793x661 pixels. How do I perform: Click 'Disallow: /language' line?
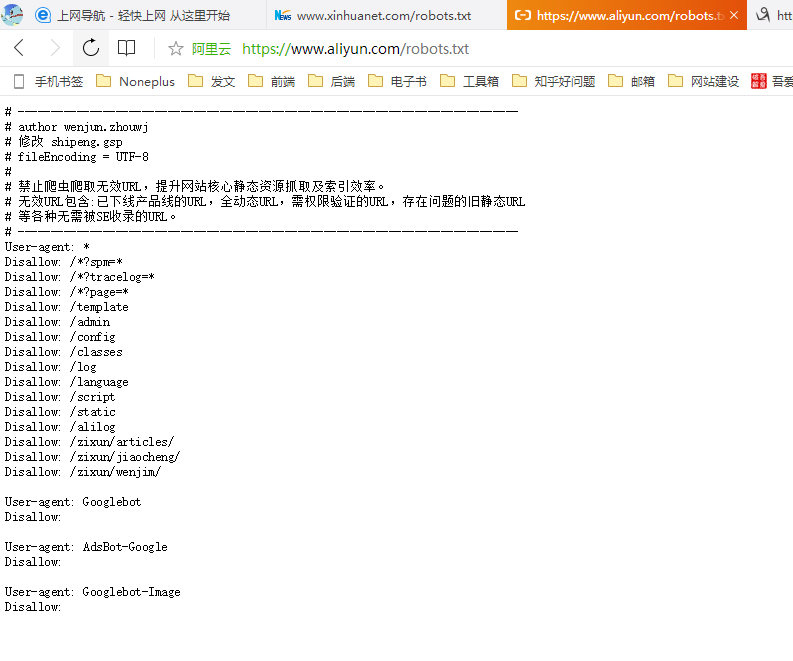67,382
